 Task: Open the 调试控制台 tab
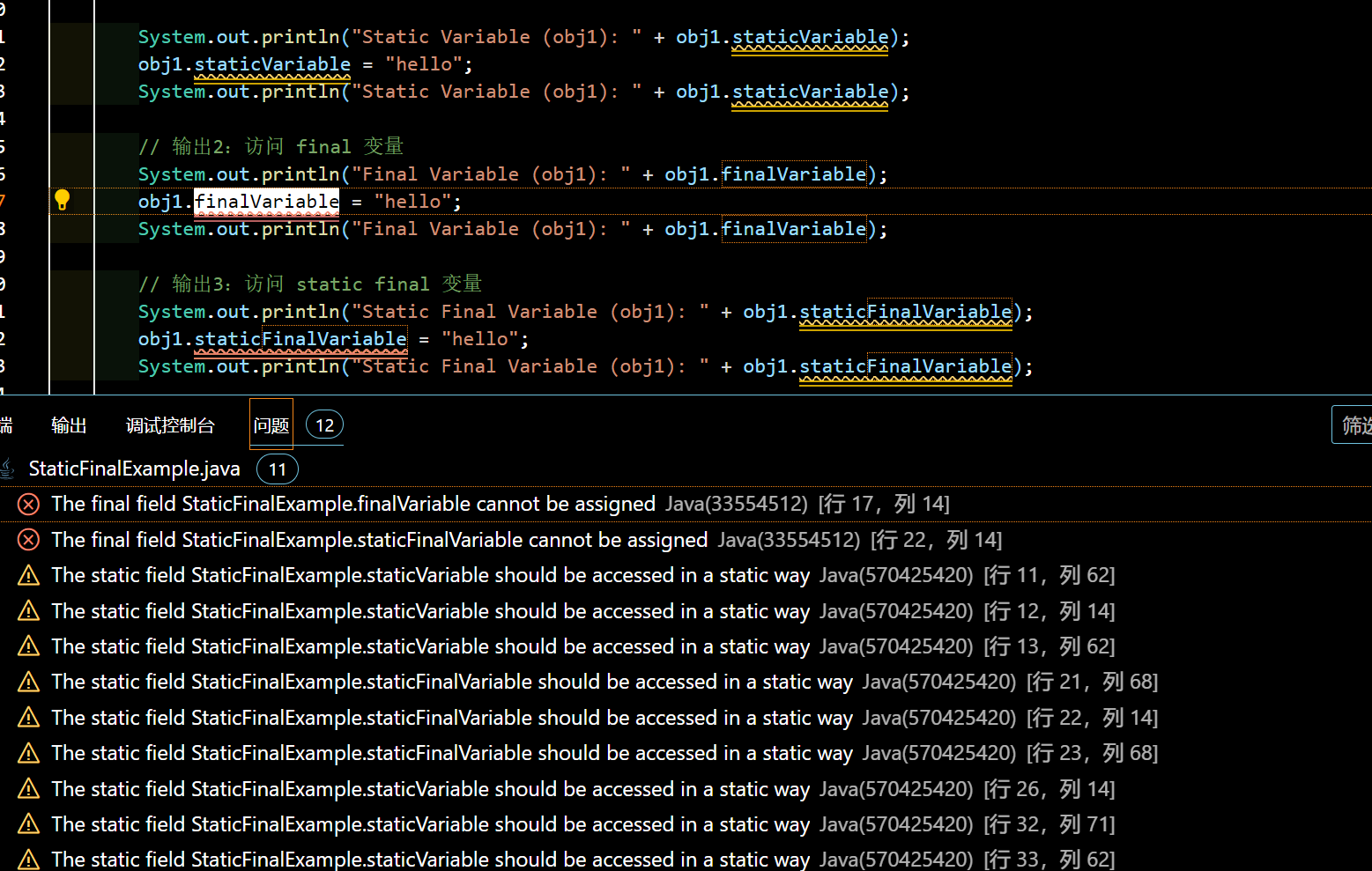tap(170, 425)
